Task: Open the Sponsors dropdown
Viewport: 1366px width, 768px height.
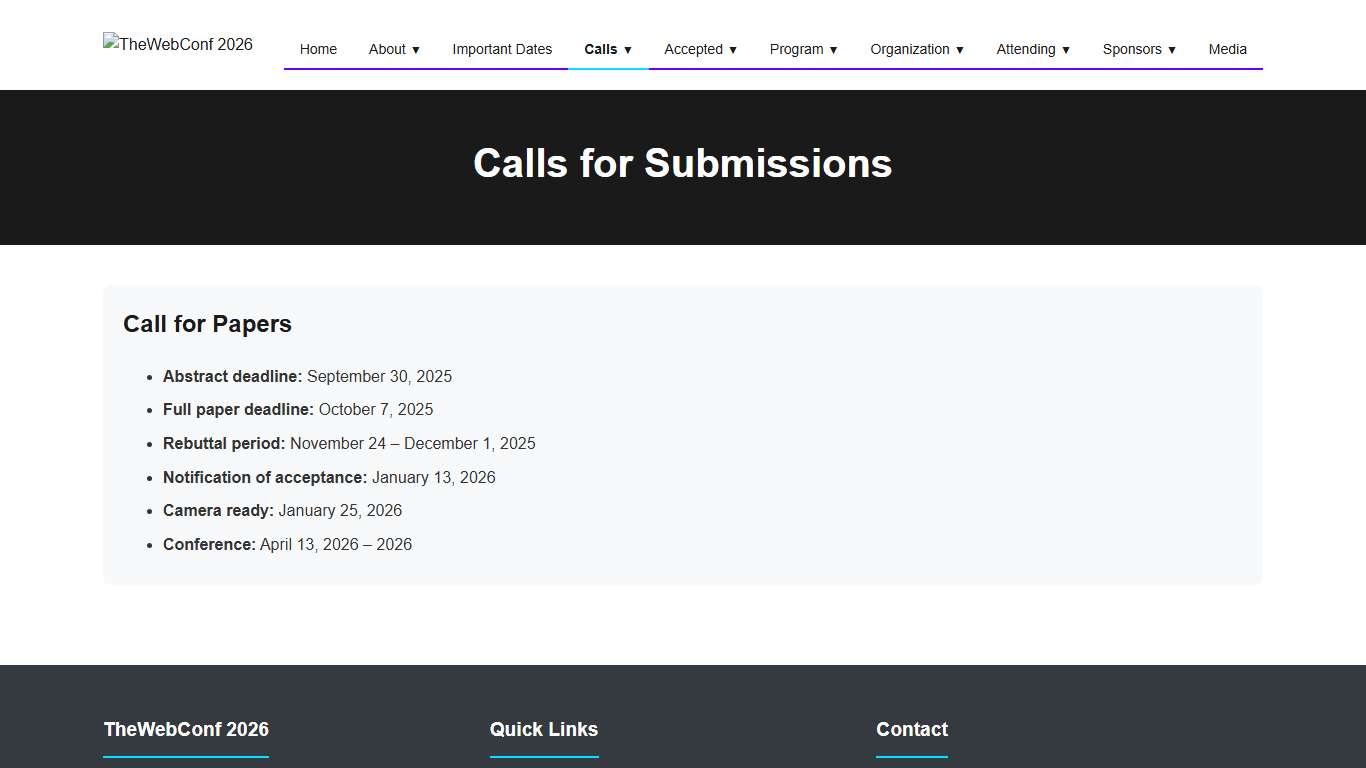Action: (x=1139, y=49)
